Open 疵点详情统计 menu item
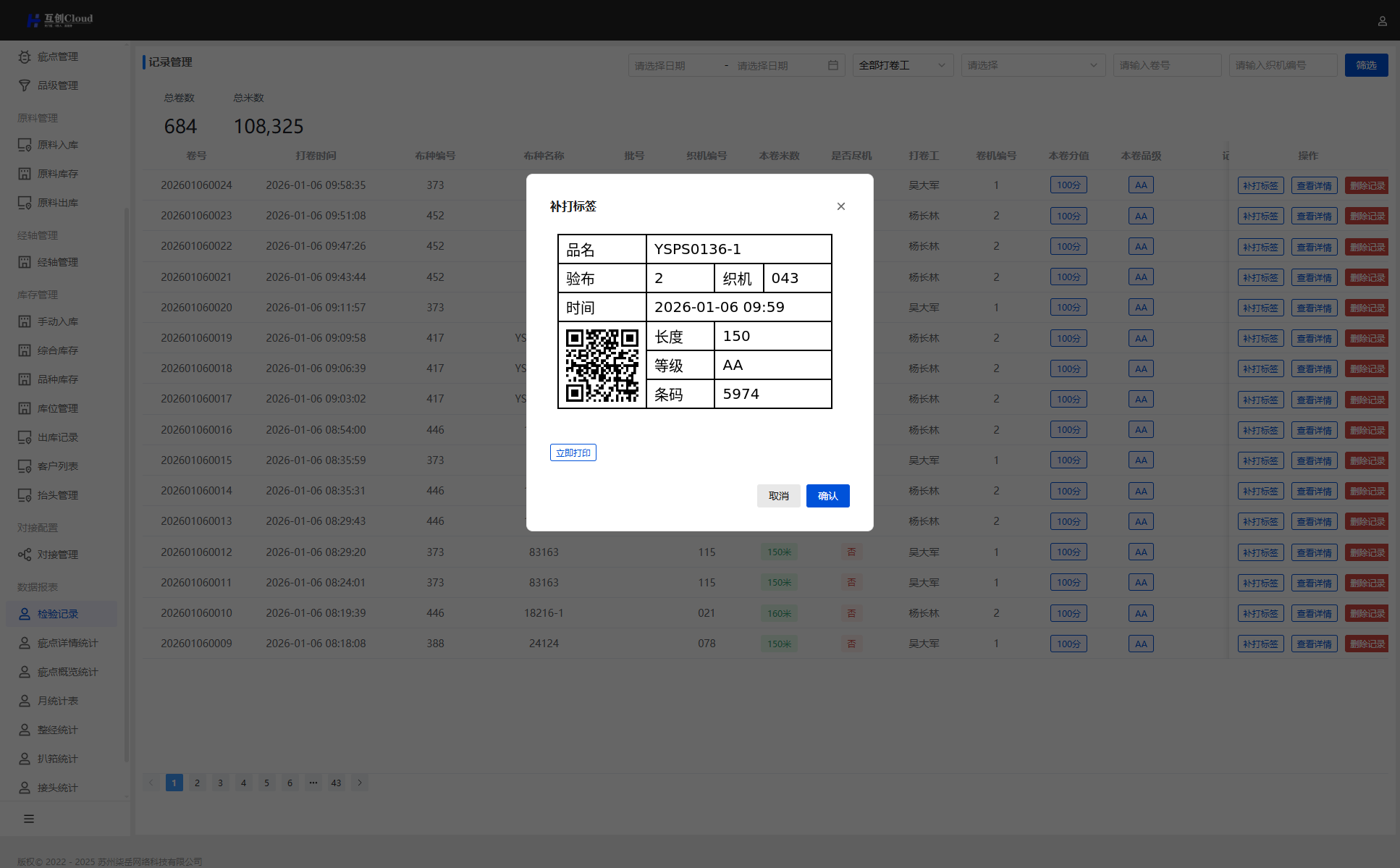 67,643
